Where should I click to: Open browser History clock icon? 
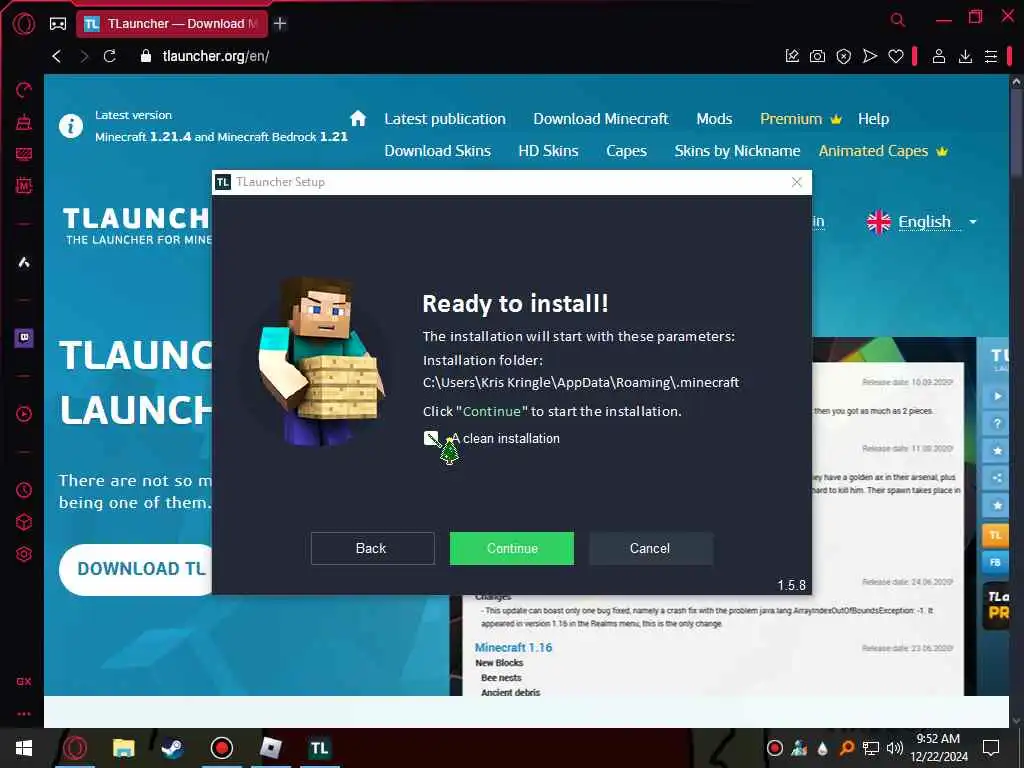point(24,490)
